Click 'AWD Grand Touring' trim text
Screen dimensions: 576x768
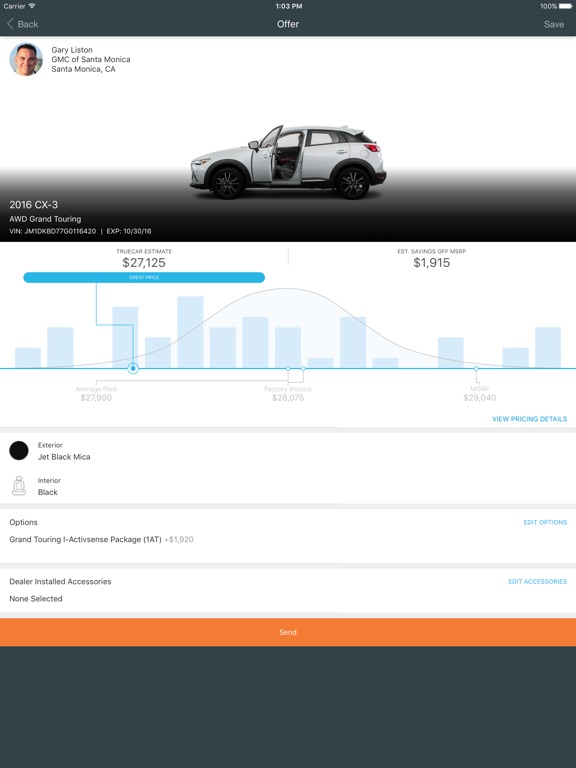tap(45, 219)
